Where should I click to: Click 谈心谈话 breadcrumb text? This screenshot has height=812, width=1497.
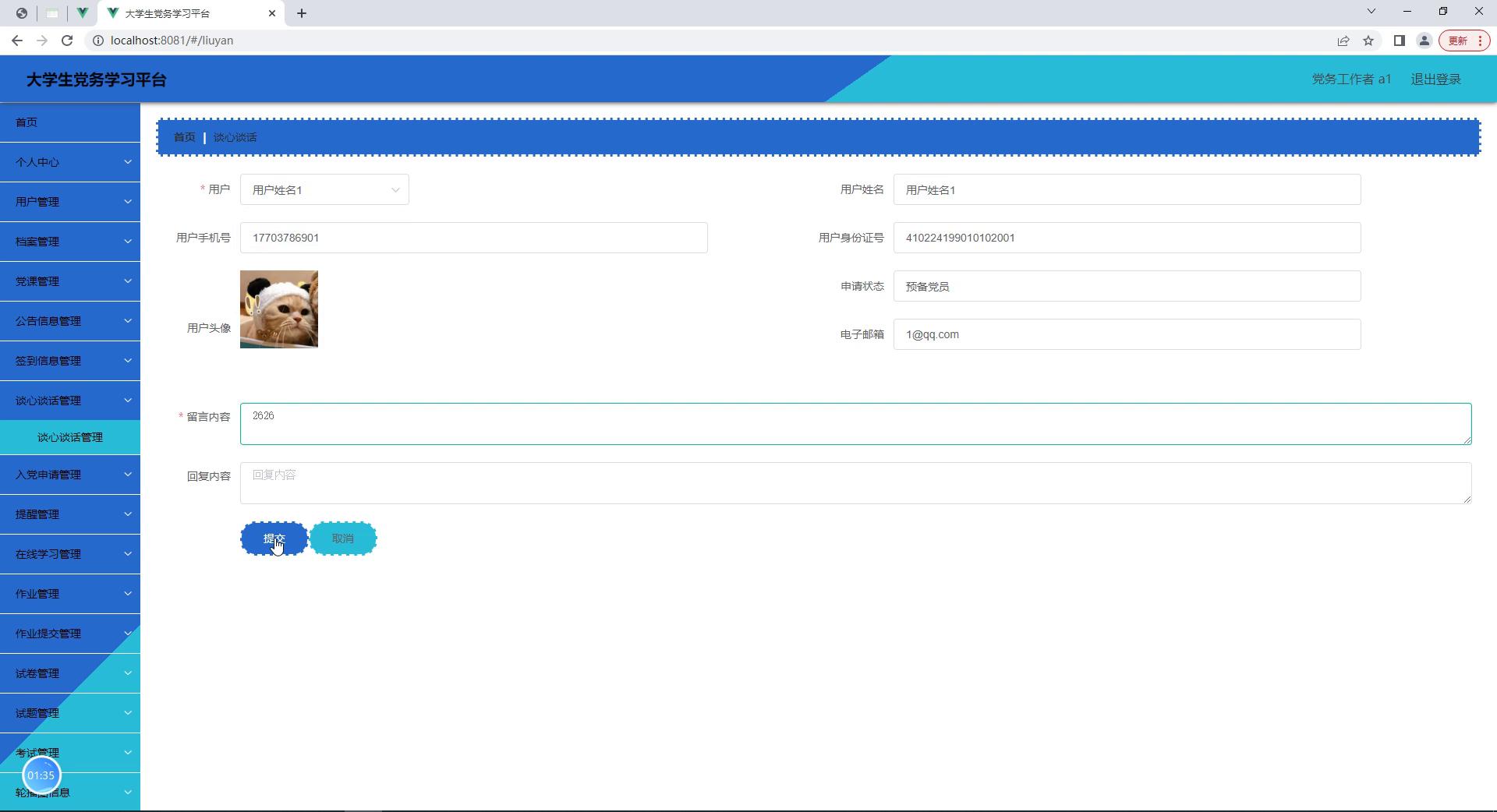pos(235,137)
